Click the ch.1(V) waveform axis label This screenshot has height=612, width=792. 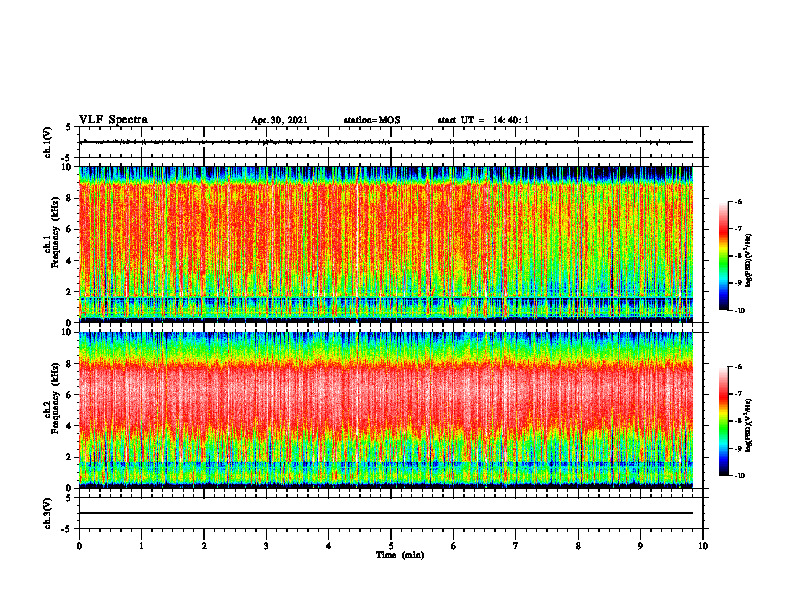point(48,142)
